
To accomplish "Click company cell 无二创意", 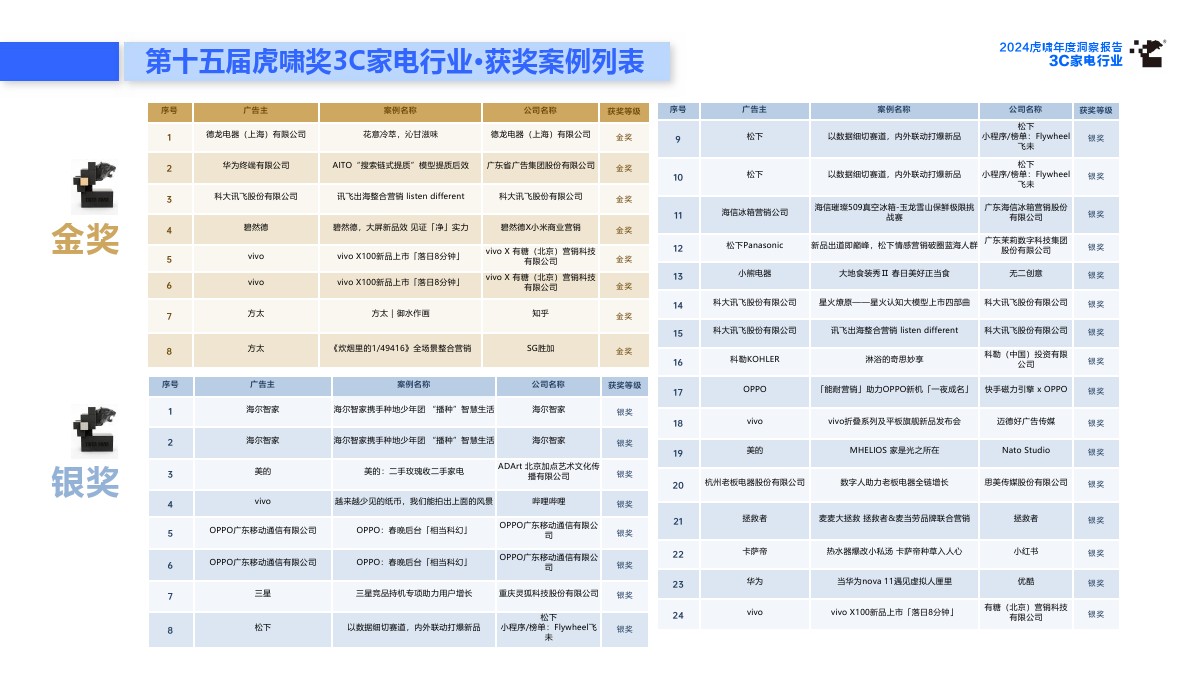I will click(1025, 274).
